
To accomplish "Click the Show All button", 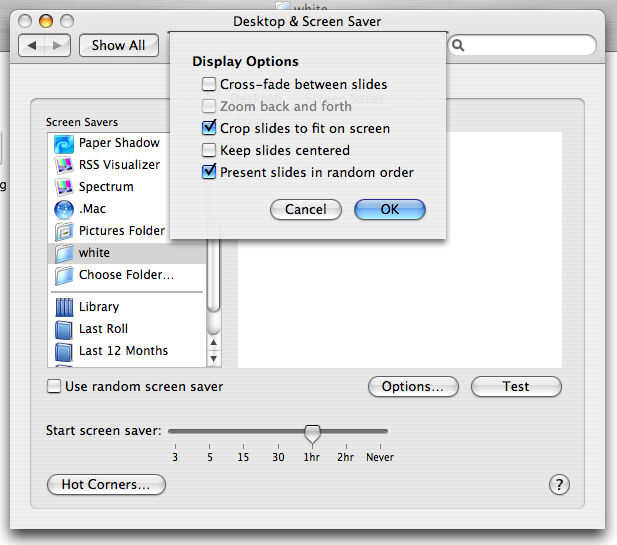I will click(x=119, y=46).
